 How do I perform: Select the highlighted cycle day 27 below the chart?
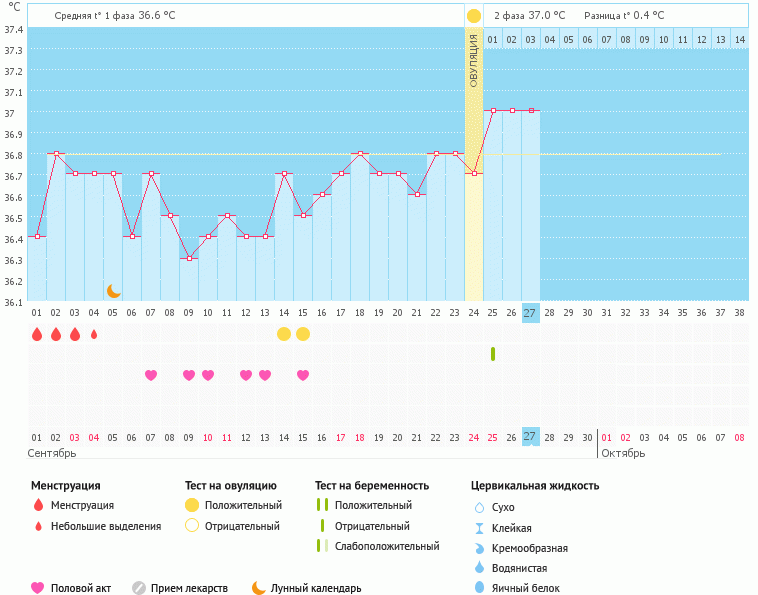click(x=530, y=312)
